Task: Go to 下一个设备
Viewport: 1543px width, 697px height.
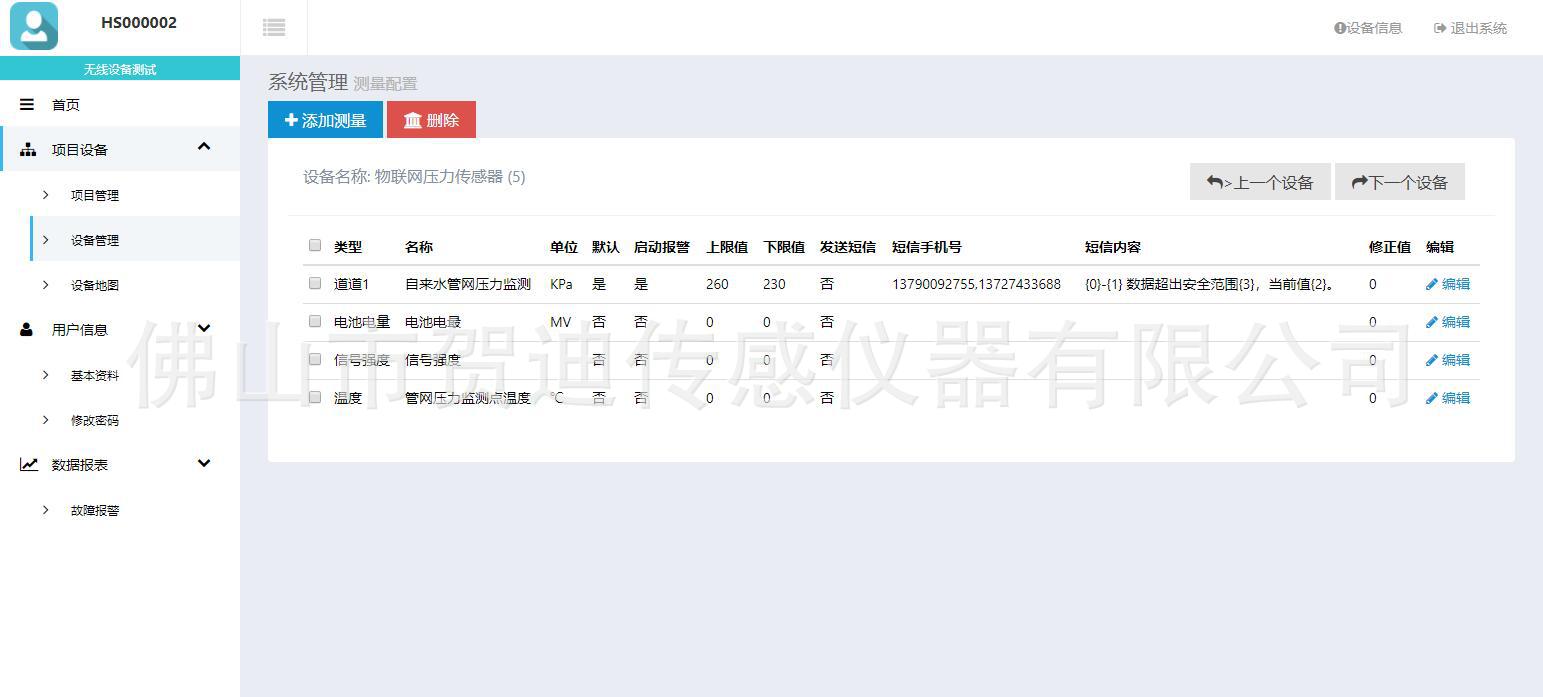Action: click(1399, 182)
